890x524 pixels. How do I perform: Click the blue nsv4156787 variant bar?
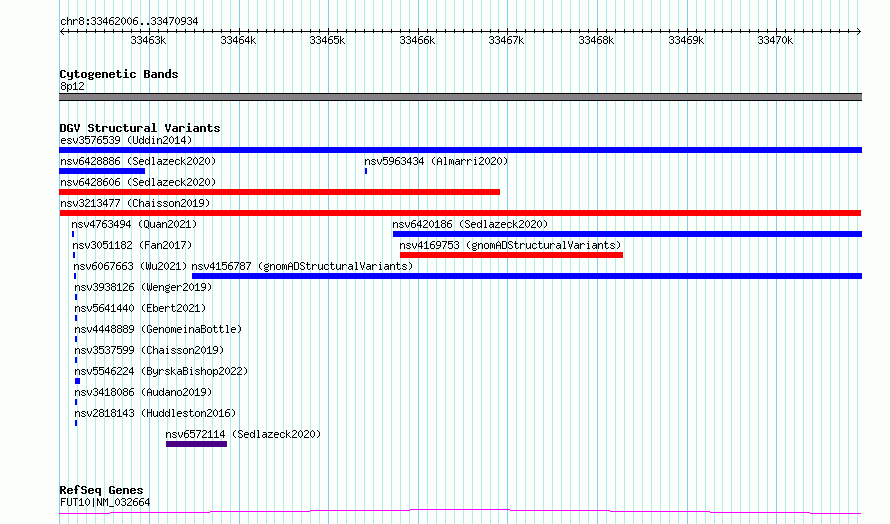pos(527,276)
